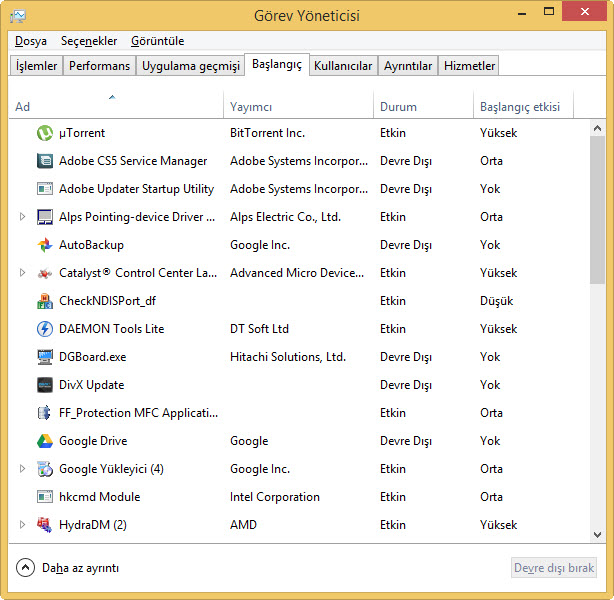Image resolution: width=614 pixels, height=600 pixels.
Task: Select the AutoBackup name text
Action: [x=91, y=245]
